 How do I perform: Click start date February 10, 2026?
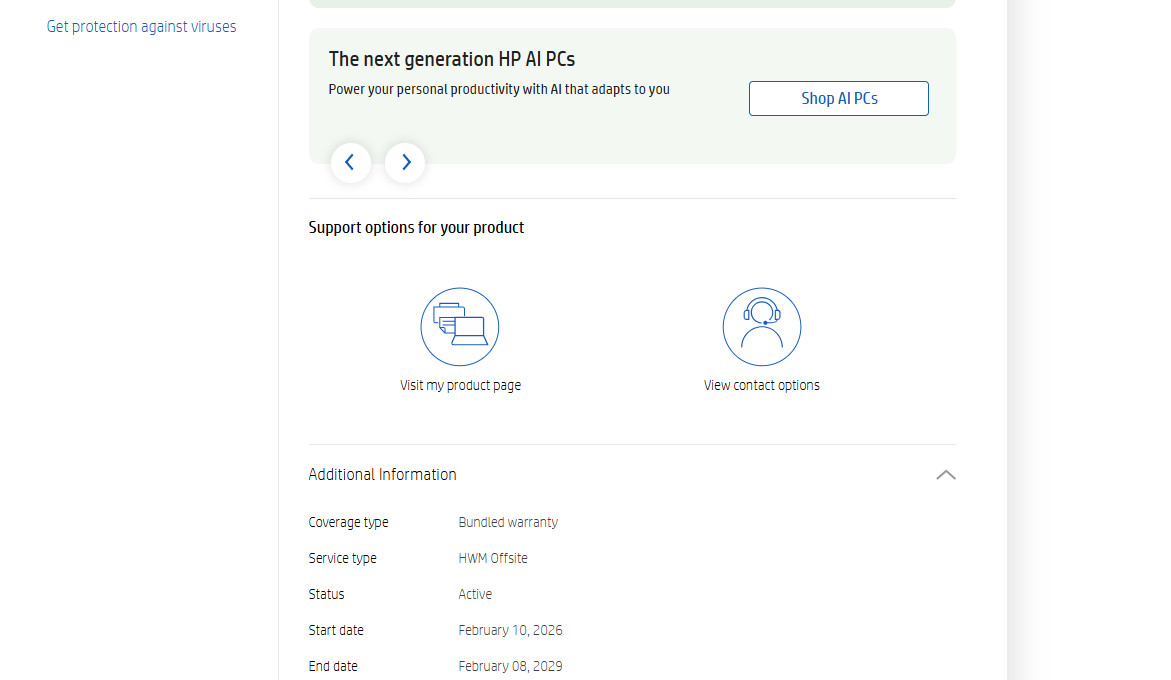tap(510, 630)
